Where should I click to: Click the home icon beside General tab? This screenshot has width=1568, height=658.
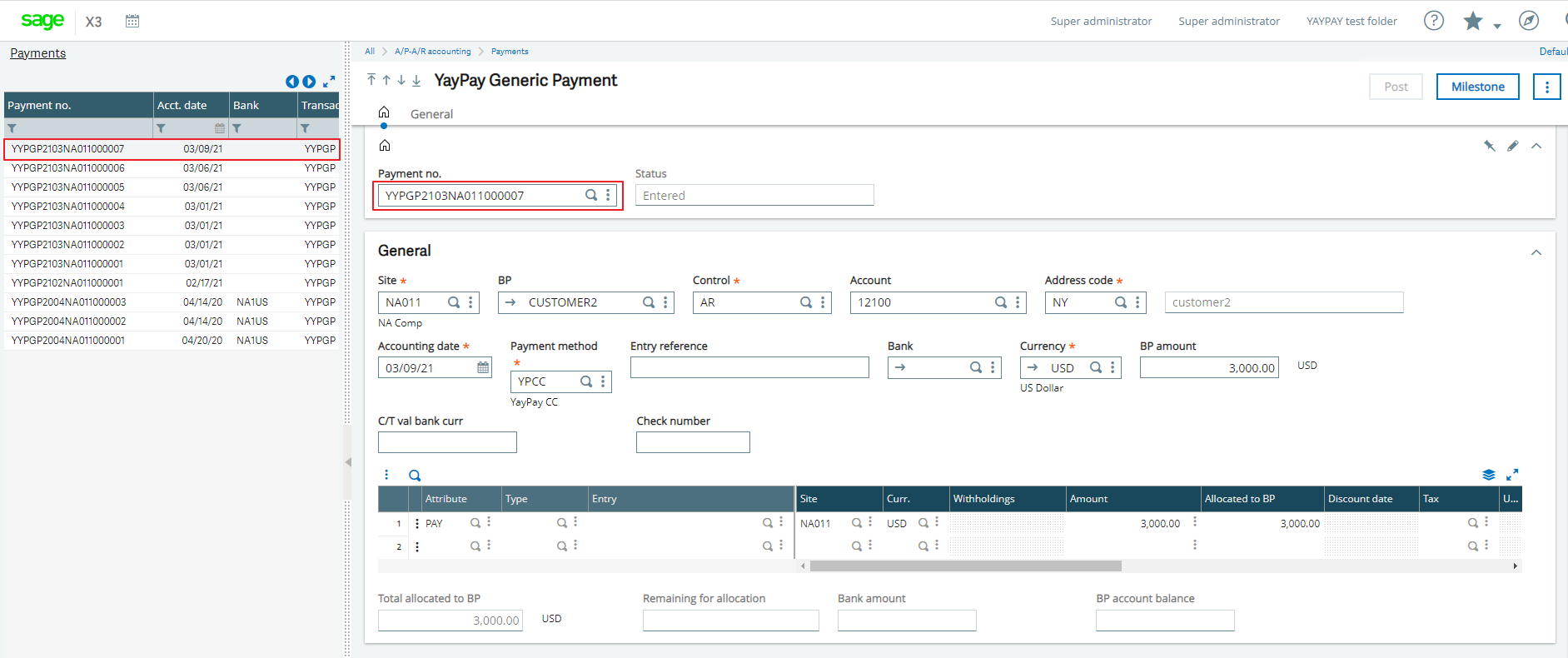[x=384, y=112]
